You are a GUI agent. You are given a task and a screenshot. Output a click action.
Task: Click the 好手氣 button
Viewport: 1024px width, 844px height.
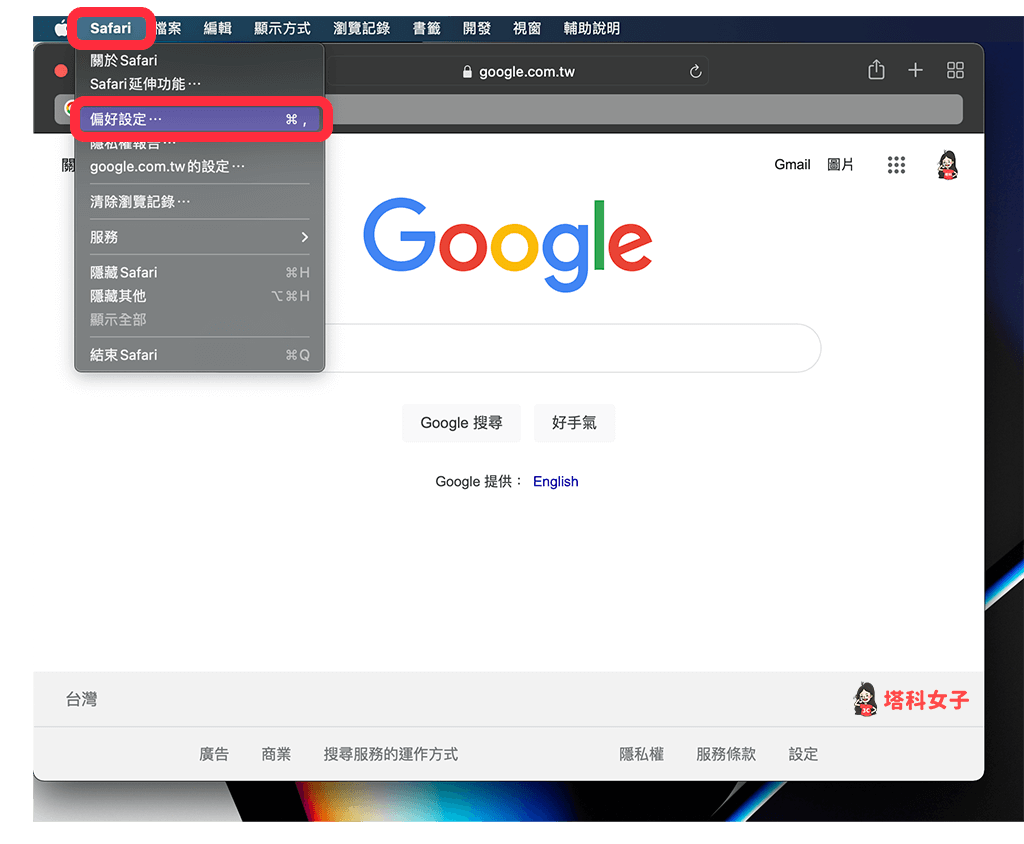coord(574,423)
